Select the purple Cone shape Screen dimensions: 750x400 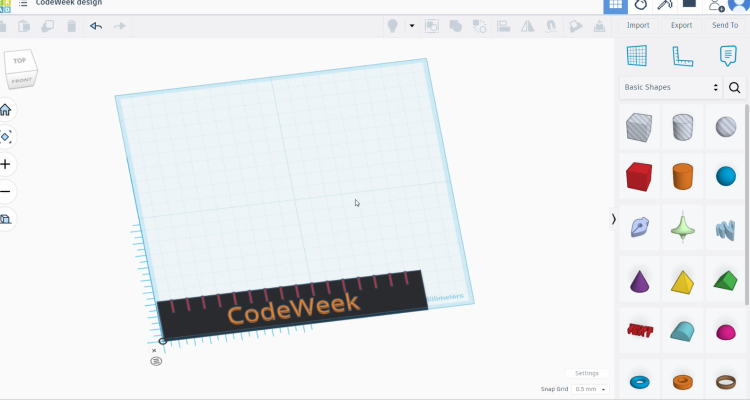[639, 281]
